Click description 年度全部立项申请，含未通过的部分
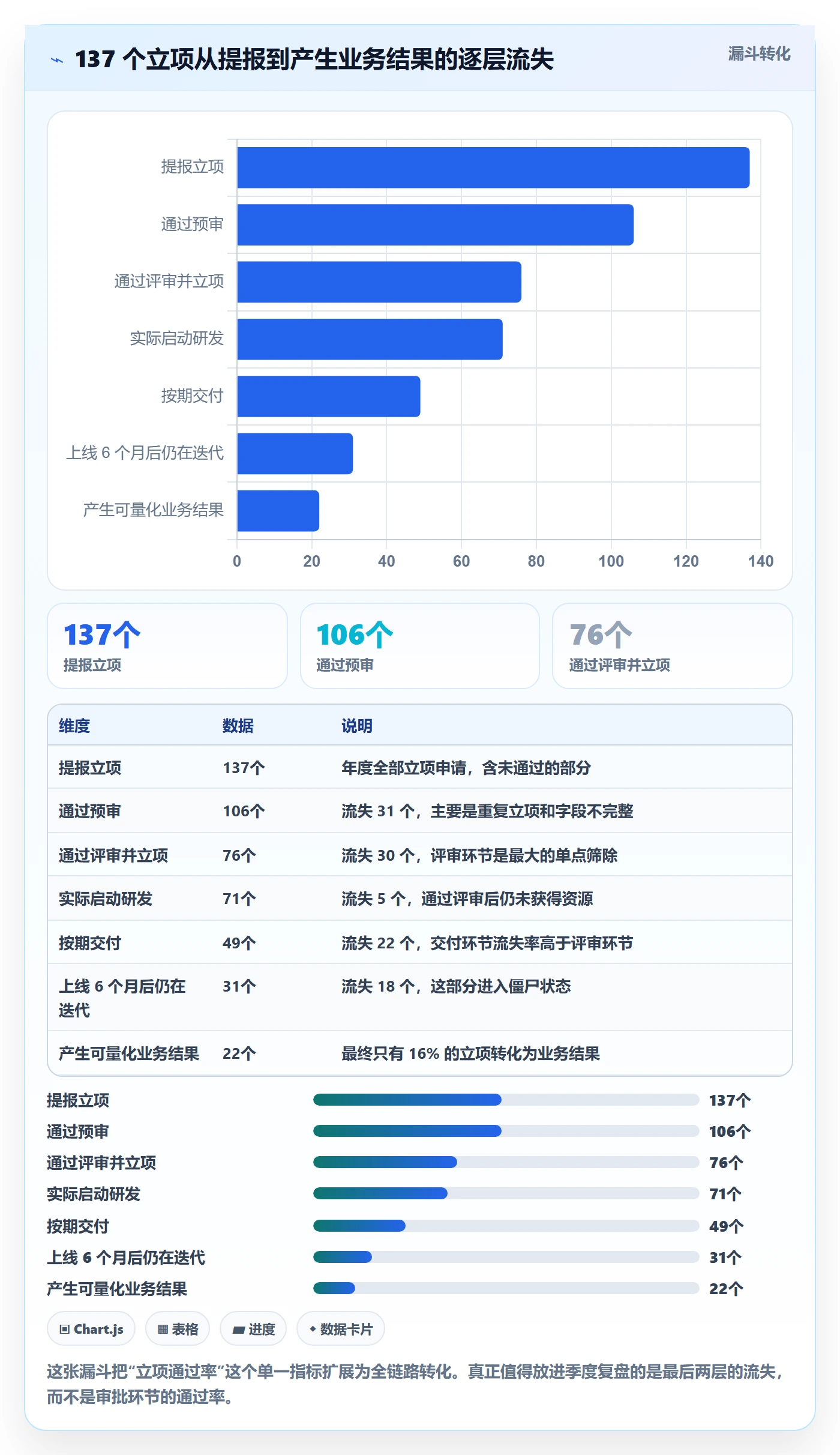 pyautogui.click(x=466, y=768)
